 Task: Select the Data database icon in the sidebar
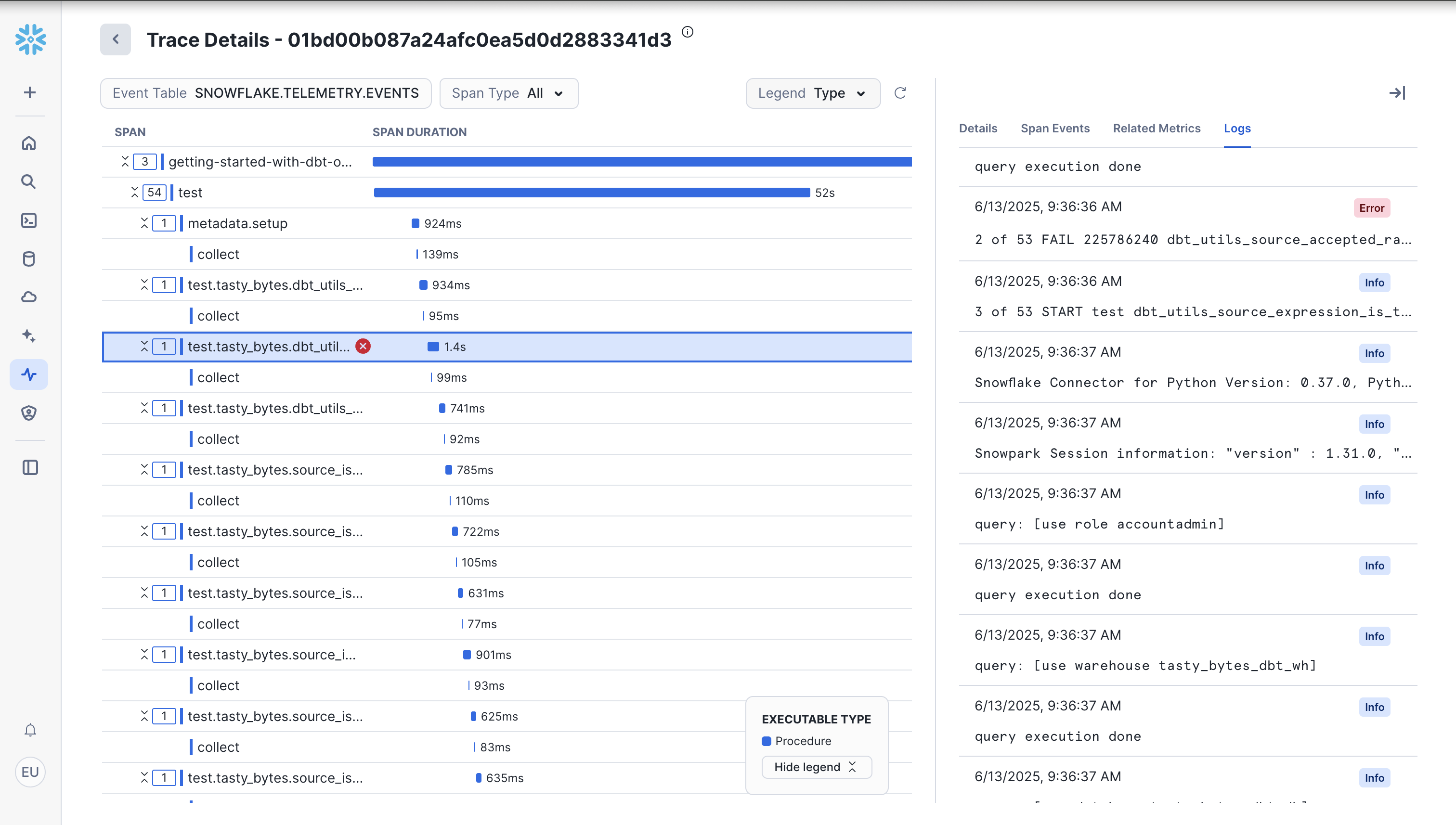29,259
